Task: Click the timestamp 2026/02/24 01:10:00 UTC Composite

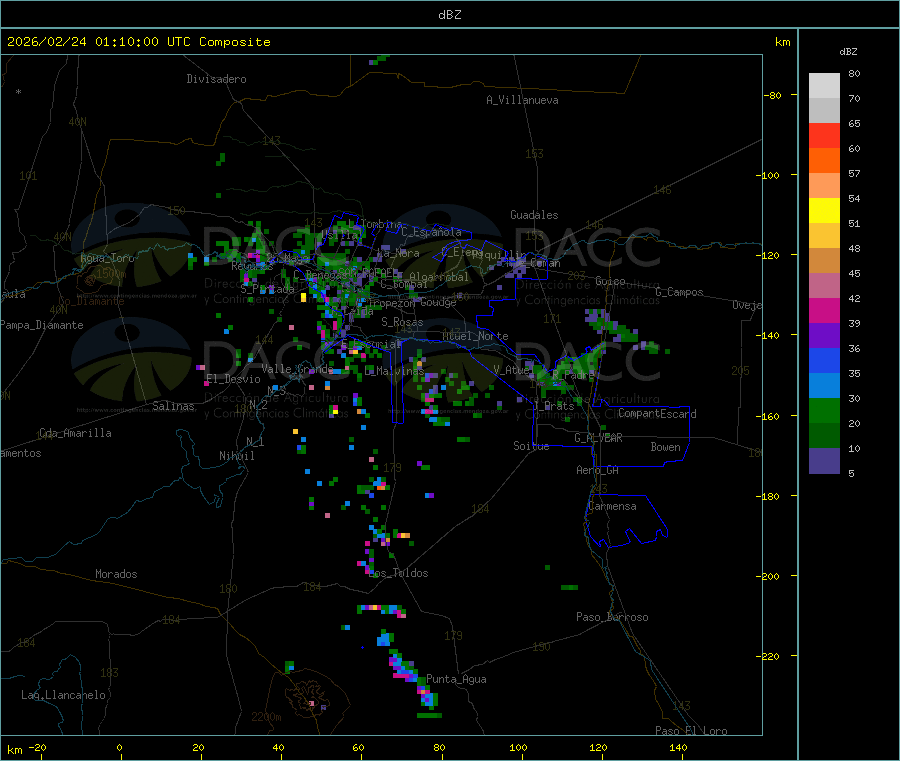Action: 138,42
